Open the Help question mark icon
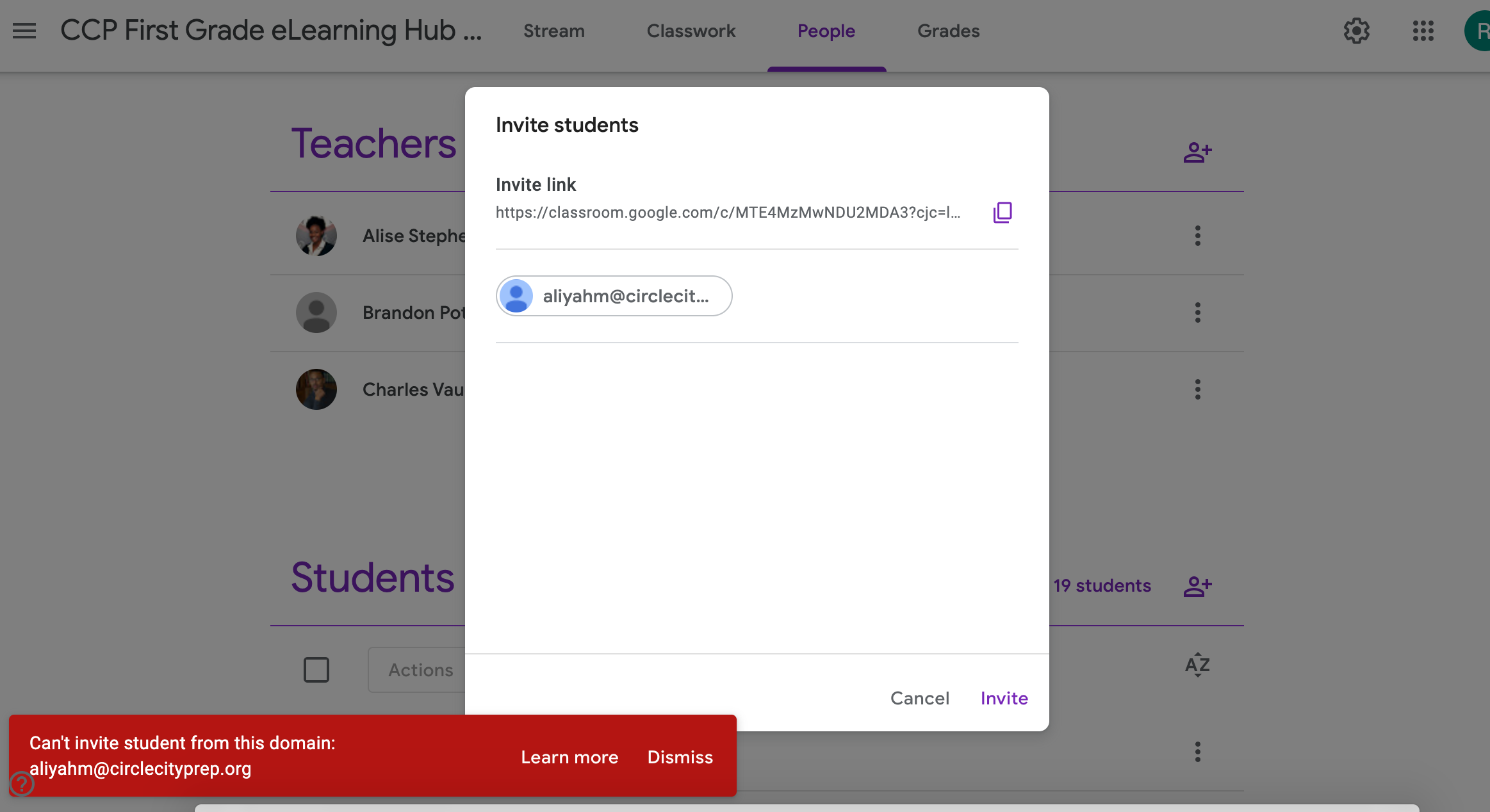 (x=21, y=784)
